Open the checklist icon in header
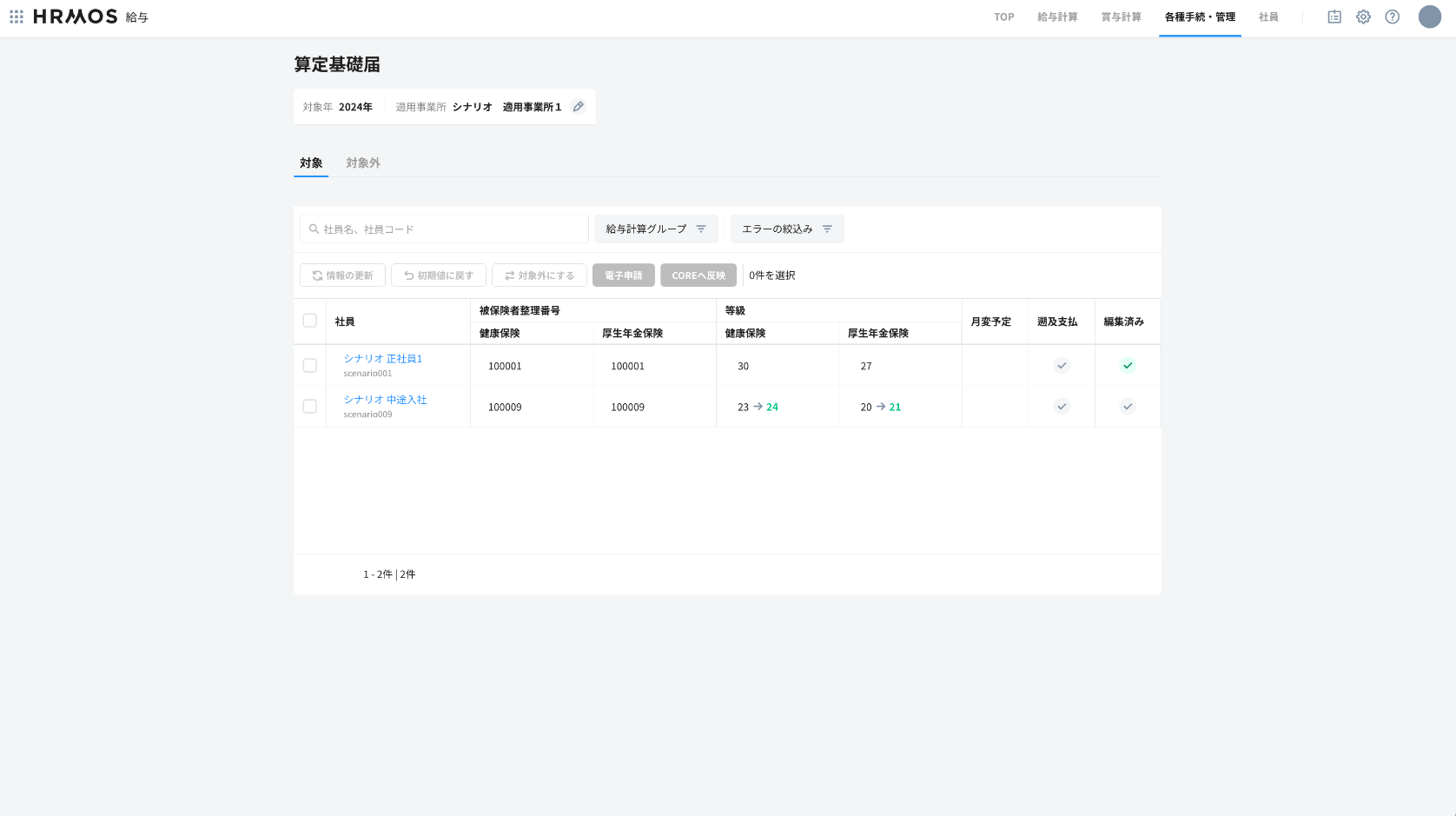Screen dimensions: 1456x816 tap(1334, 17)
